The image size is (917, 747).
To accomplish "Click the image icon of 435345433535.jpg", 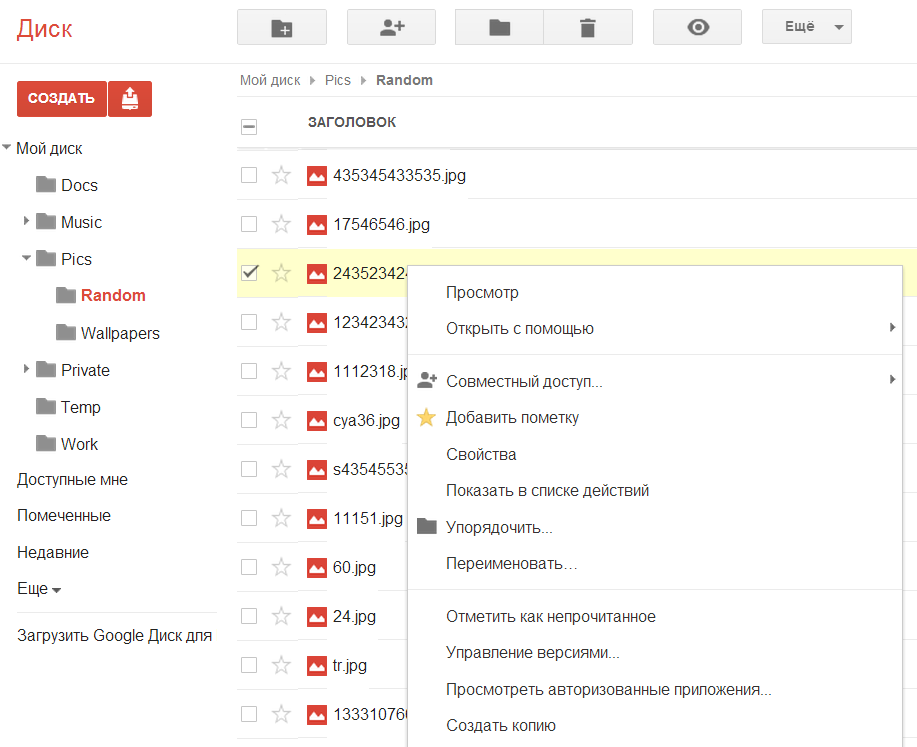I will tap(317, 175).
